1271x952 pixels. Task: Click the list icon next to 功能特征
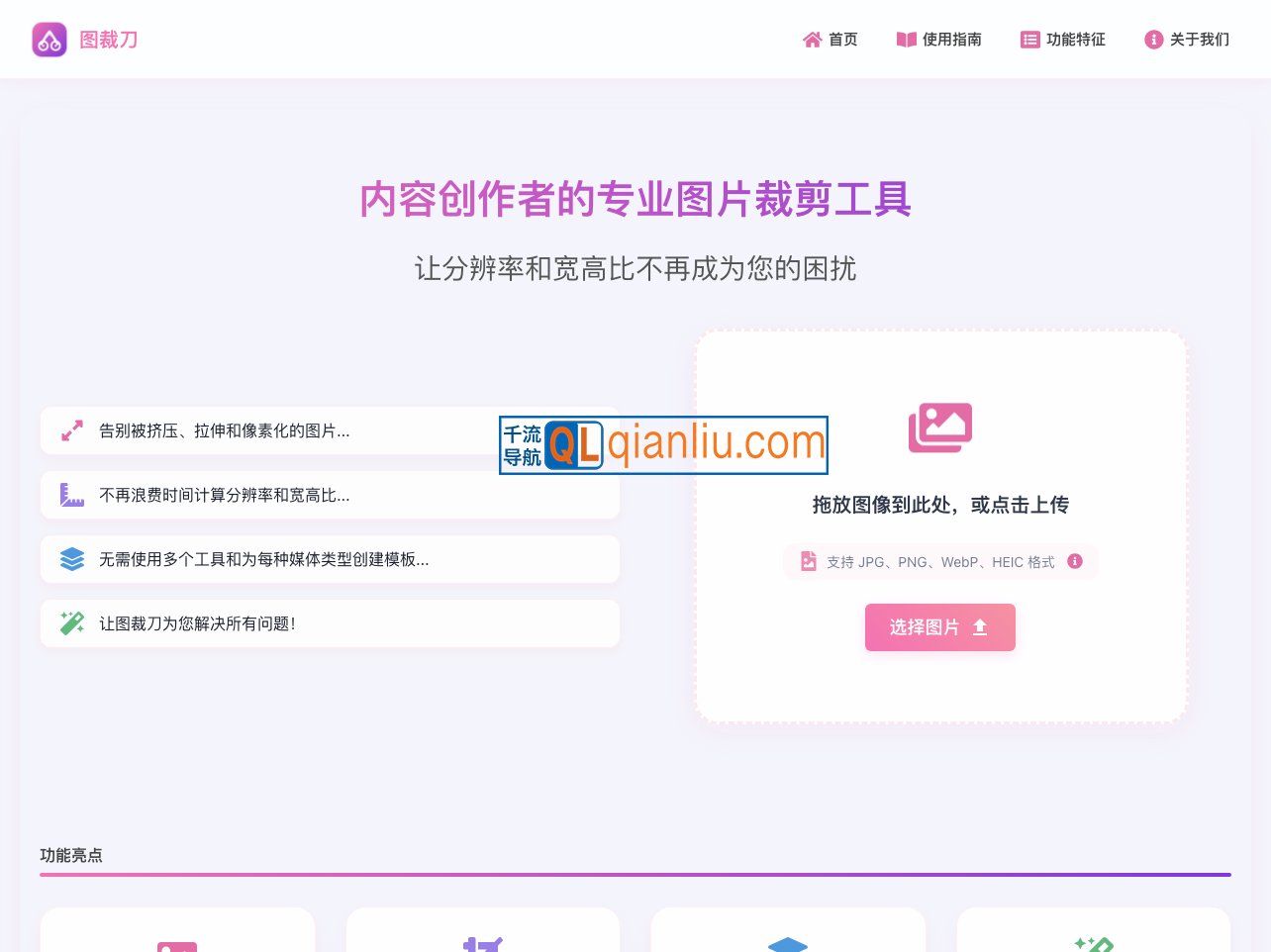pos(1029,39)
